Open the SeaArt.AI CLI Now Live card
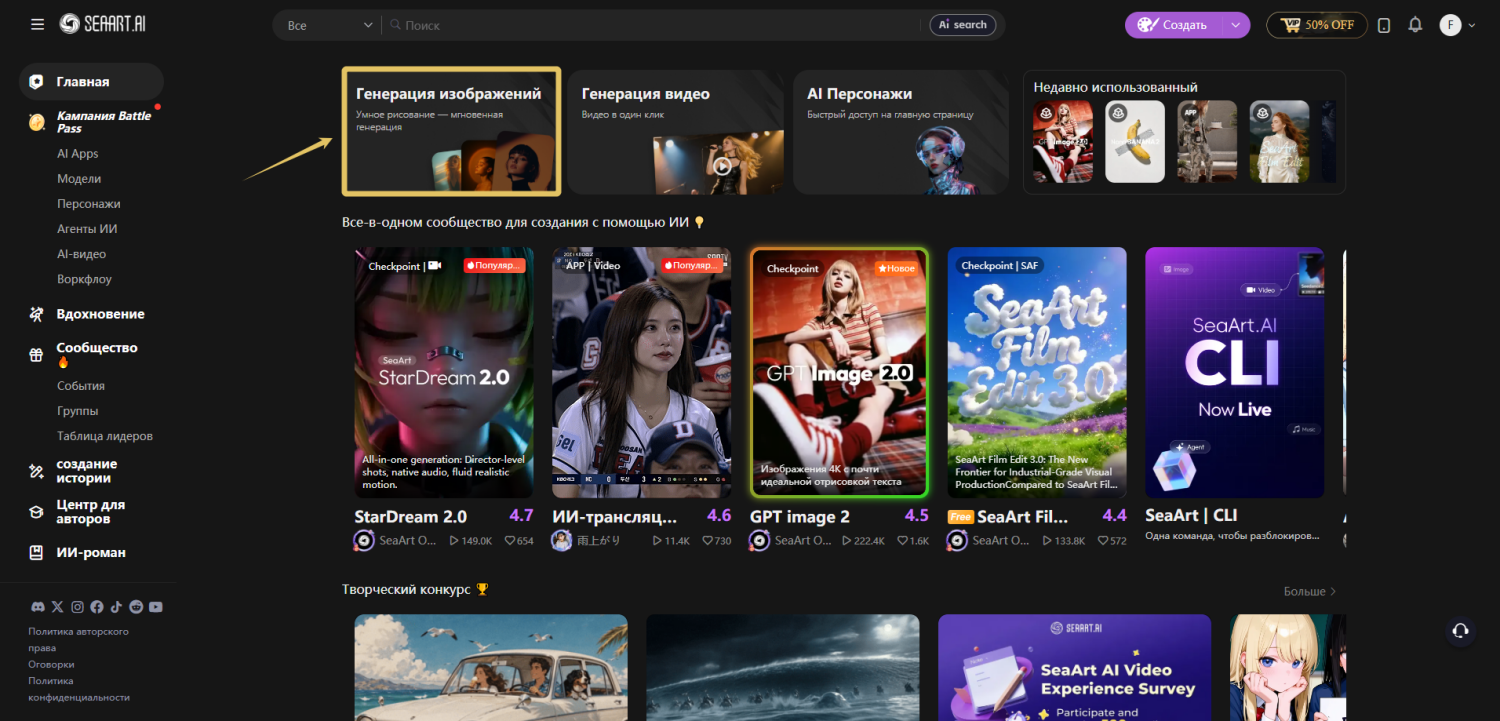The image size is (1500, 721). [x=1235, y=372]
